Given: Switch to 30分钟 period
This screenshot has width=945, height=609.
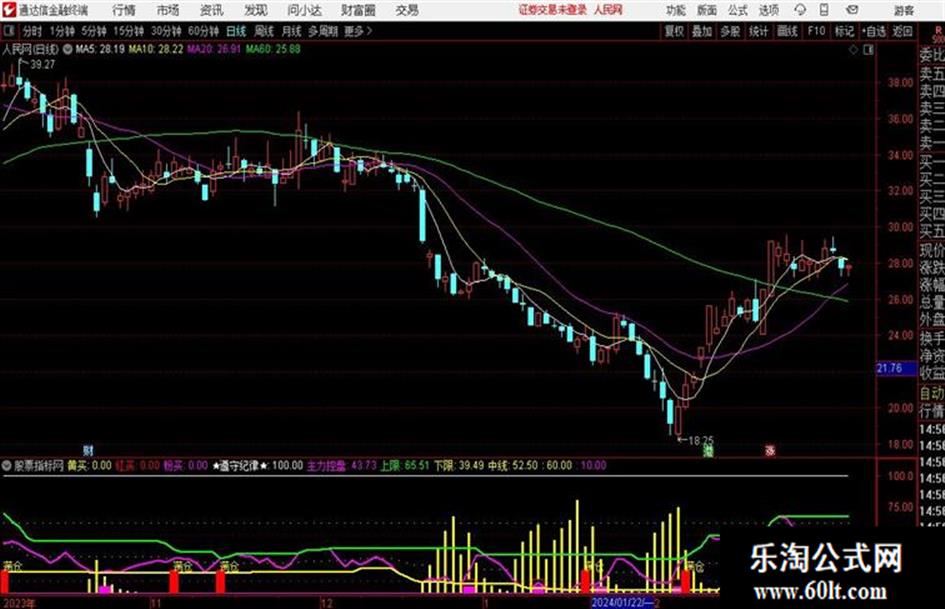Looking at the screenshot, I should (x=166, y=31).
